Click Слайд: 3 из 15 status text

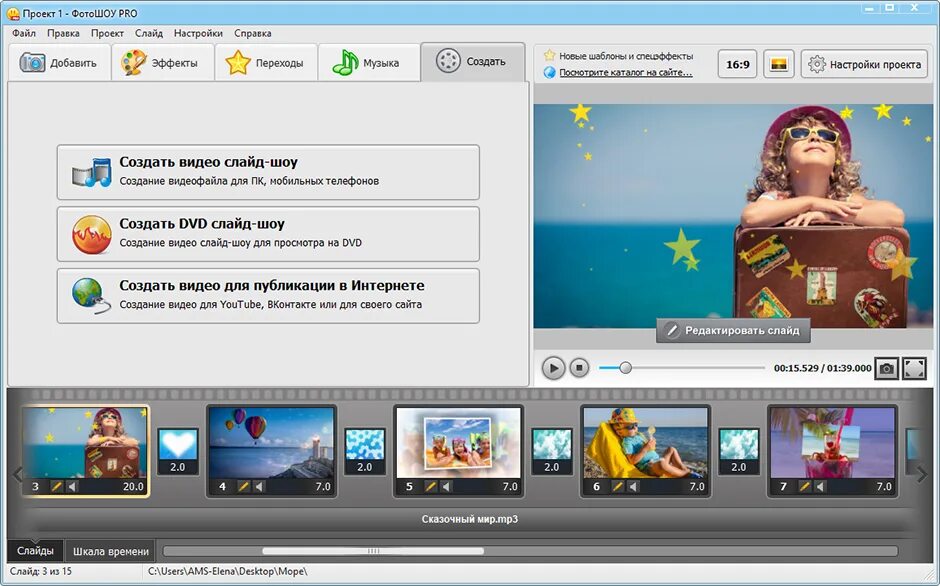[x=41, y=571]
